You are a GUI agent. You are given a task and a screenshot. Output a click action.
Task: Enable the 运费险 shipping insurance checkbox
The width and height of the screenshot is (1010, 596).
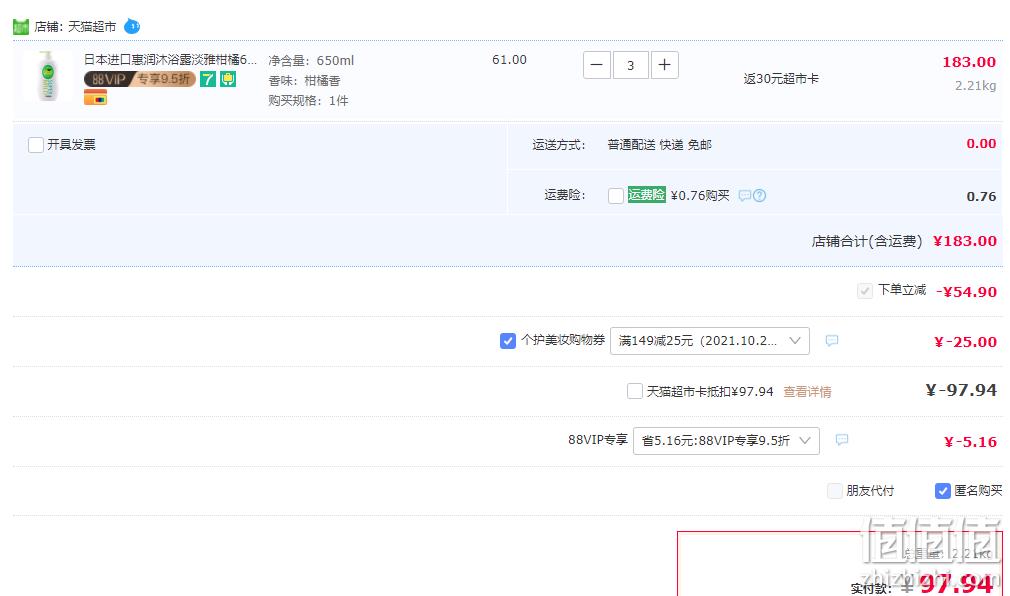coord(616,195)
